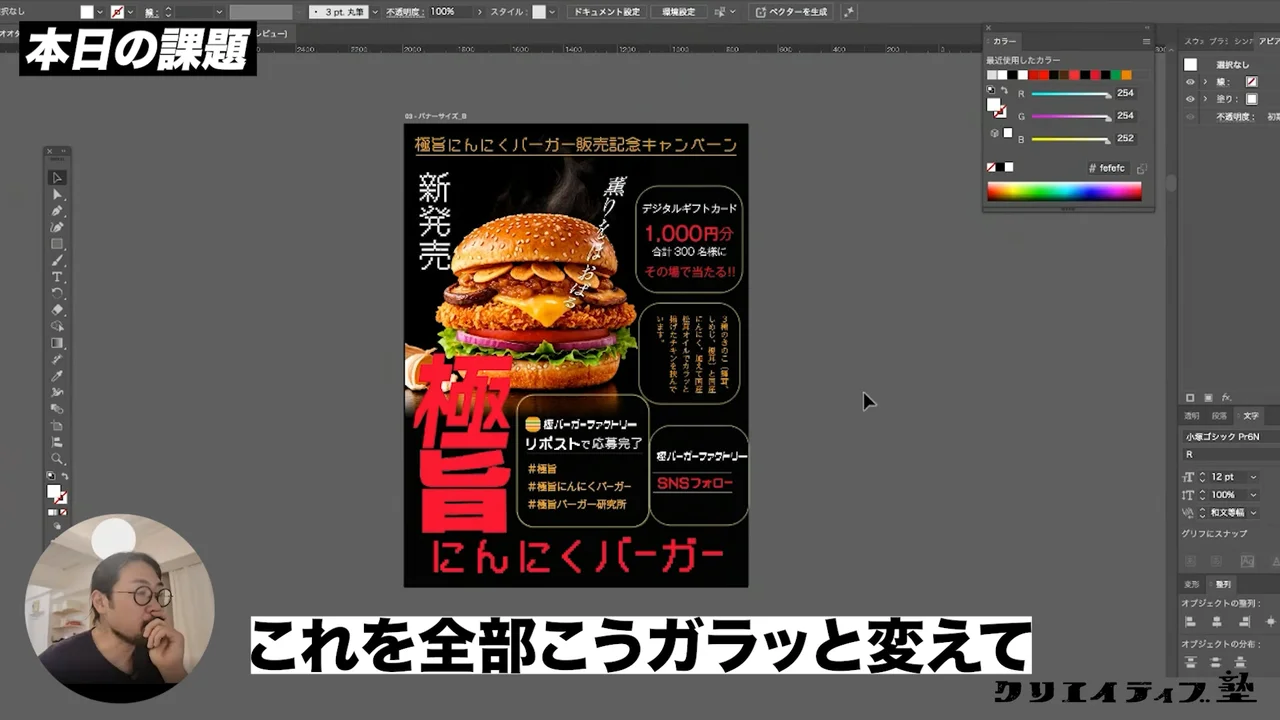Click the R value field 254
Screen dimensions: 1280x720
point(1125,93)
